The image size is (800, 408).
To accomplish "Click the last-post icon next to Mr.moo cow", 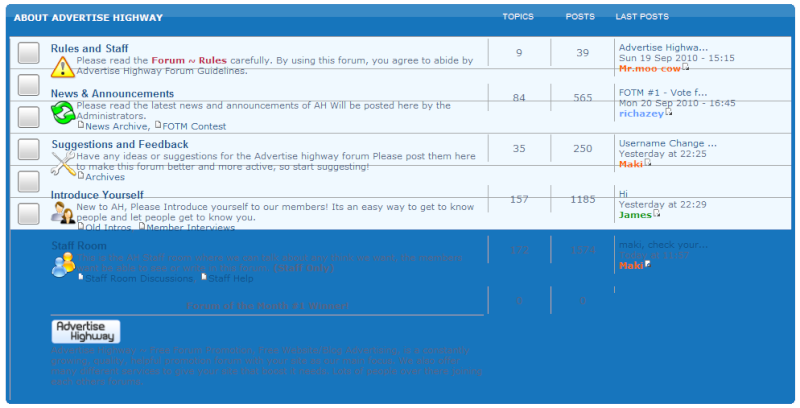I will click(x=686, y=67).
